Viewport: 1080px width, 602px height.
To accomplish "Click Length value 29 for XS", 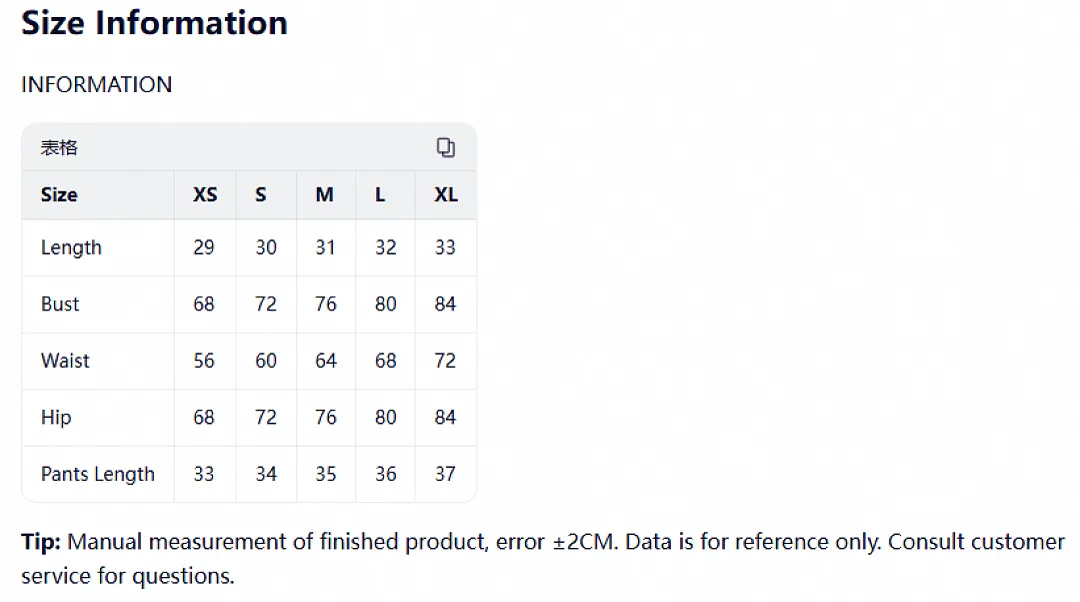I will pos(204,247).
